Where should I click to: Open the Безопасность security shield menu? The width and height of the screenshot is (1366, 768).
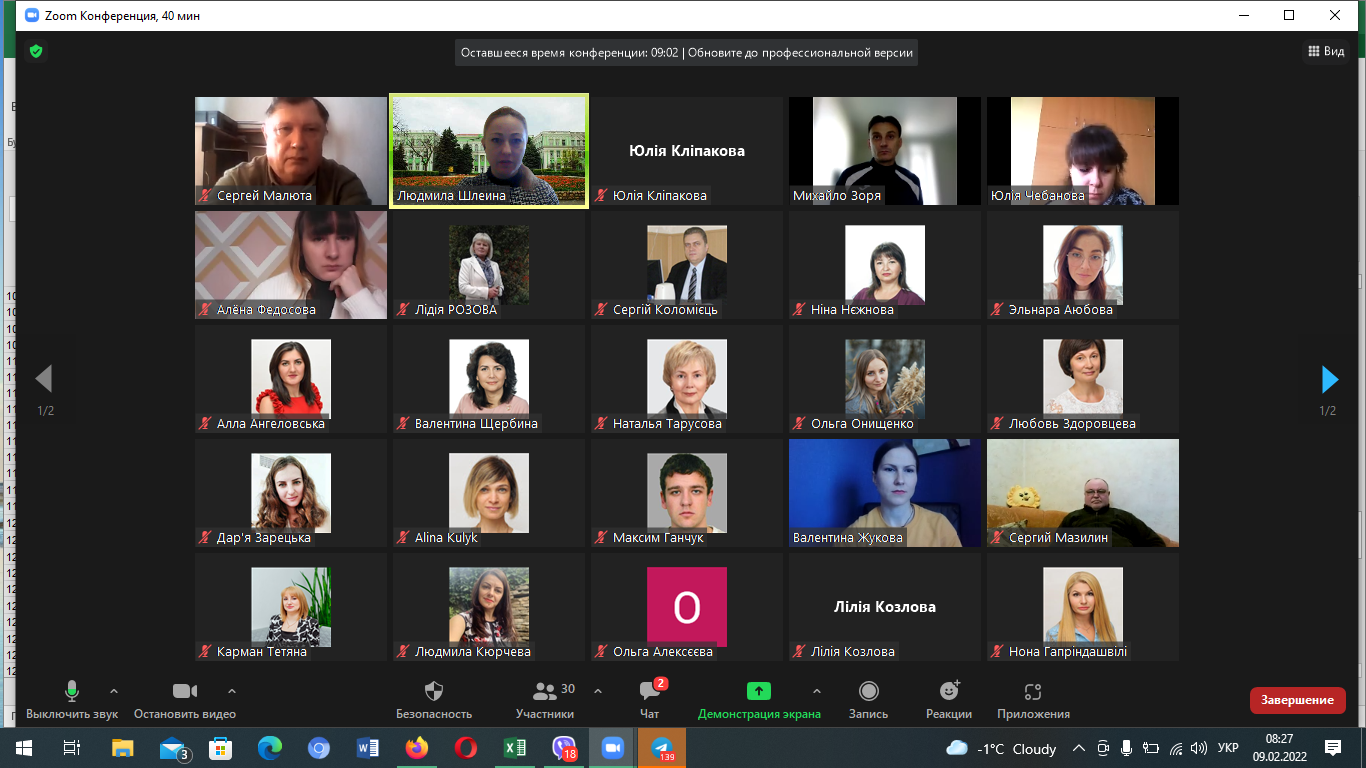point(434,699)
